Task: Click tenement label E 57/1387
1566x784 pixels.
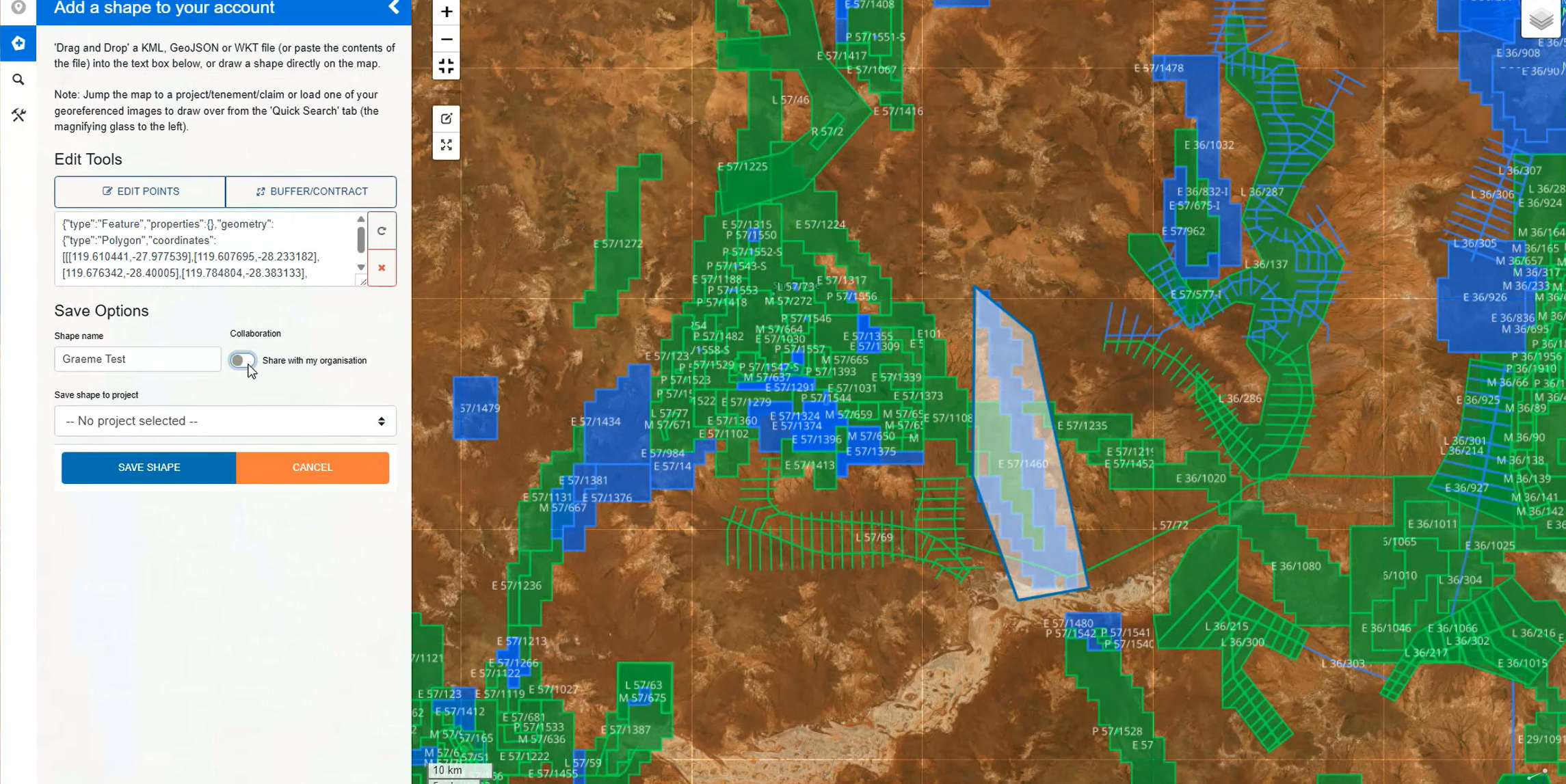Action: pyautogui.click(x=625, y=730)
